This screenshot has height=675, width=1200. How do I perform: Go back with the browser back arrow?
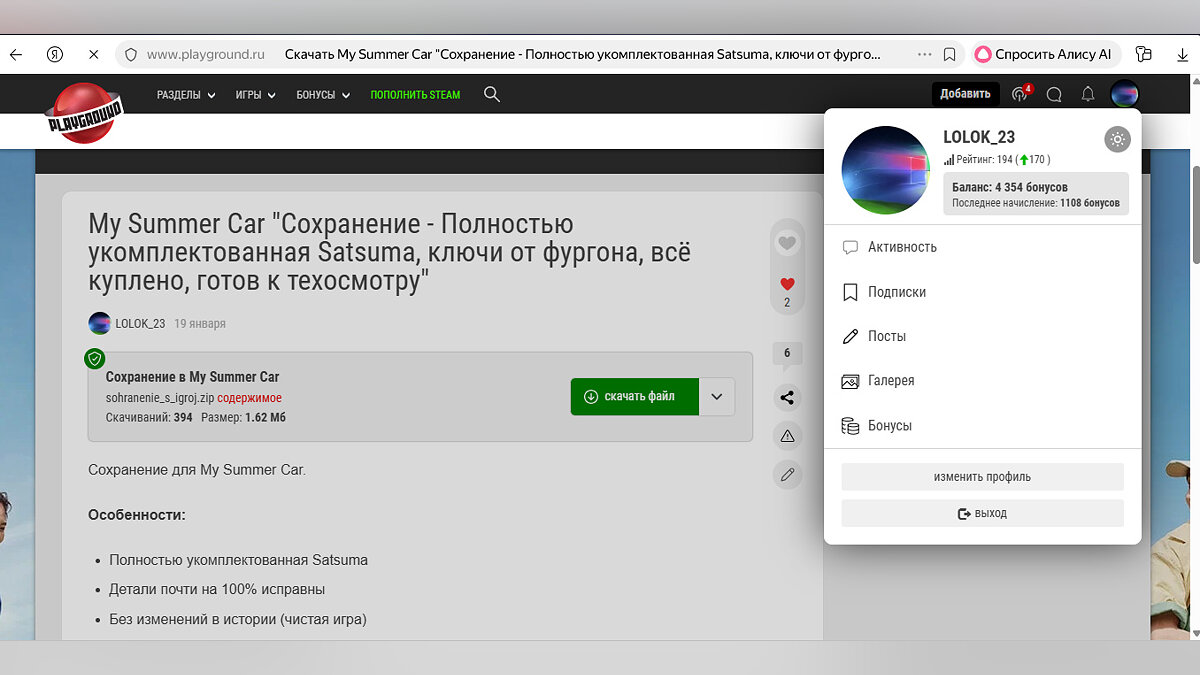[15, 54]
